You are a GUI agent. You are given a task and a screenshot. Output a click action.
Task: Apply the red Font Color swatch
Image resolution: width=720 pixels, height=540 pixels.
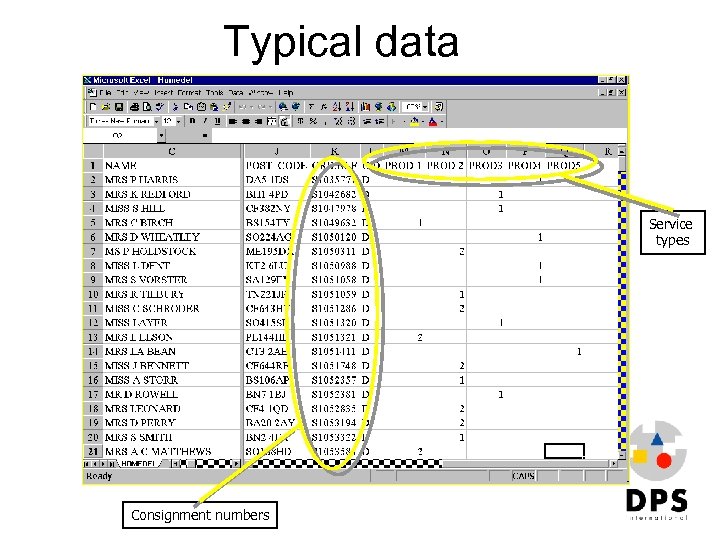(433, 121)
